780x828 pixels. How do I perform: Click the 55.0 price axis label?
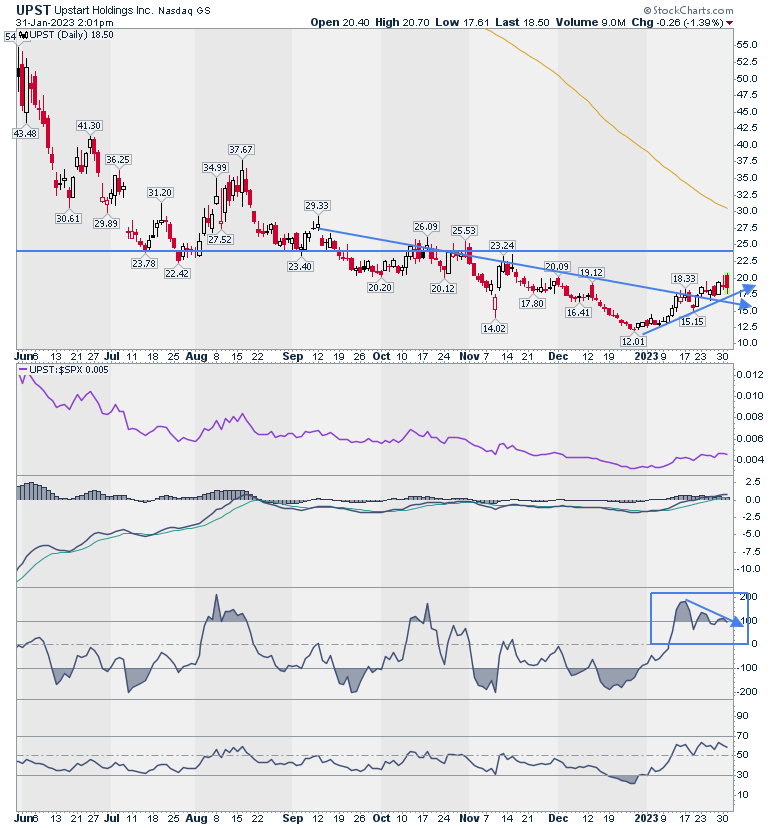coord(747,45)
